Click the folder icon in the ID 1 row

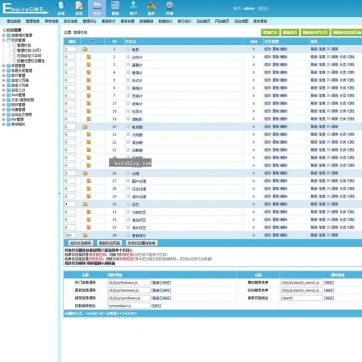click(85, 49)
